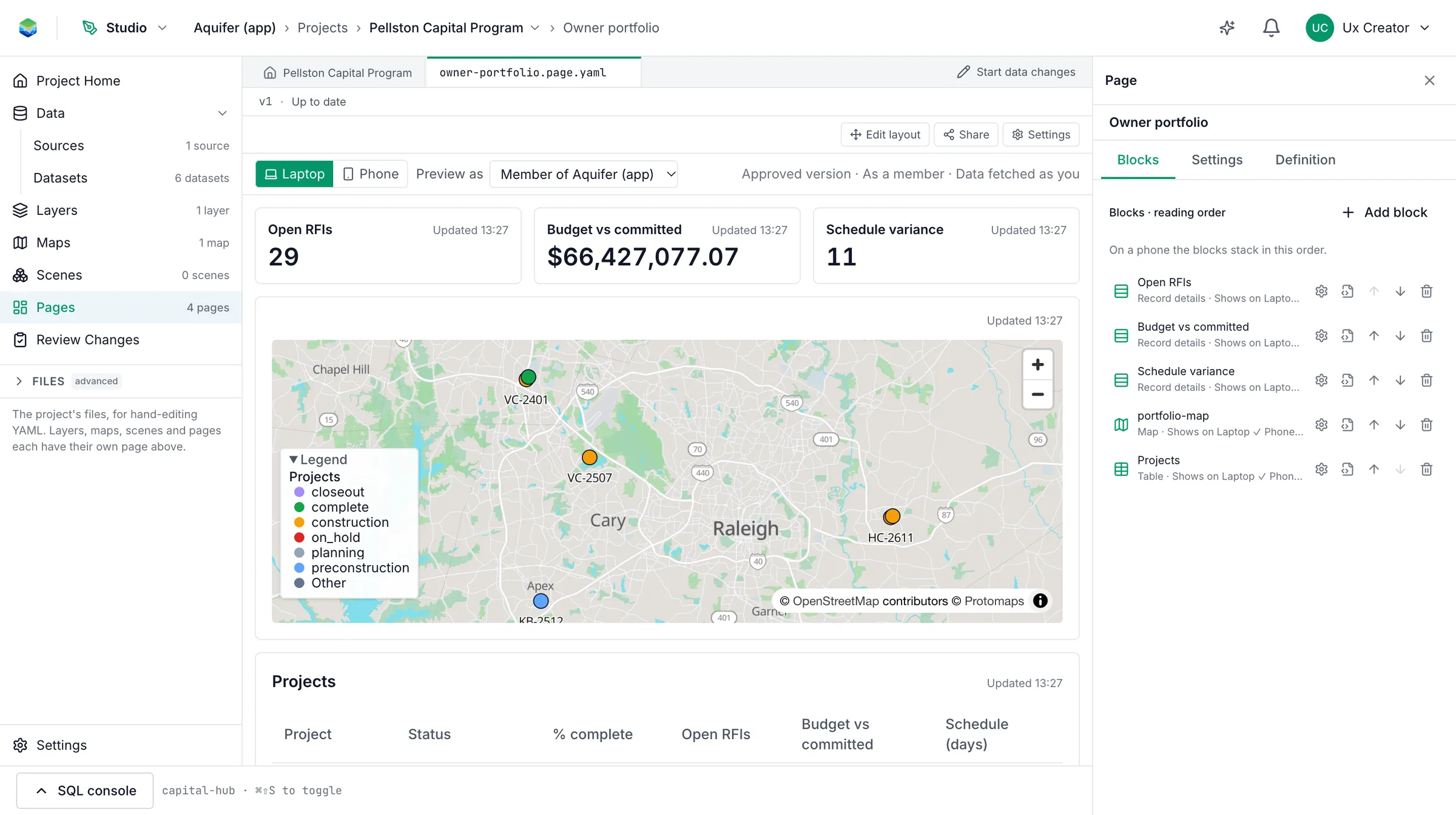Show map attribution info icon
The width and height of the screenshot is (1456, 815).
[1040, 601]
